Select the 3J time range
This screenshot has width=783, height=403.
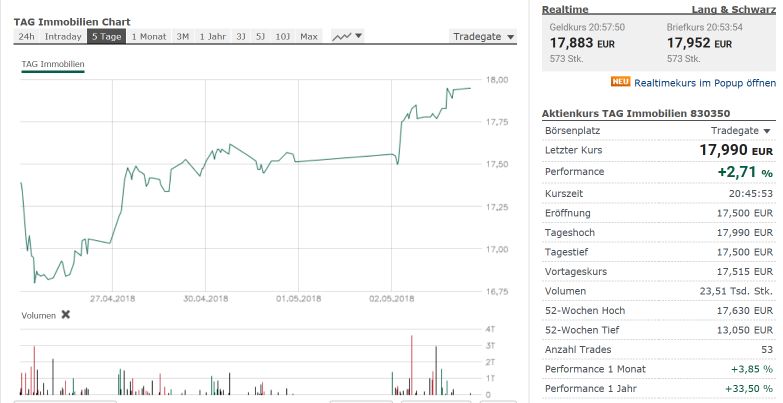[x=240, y=37]
